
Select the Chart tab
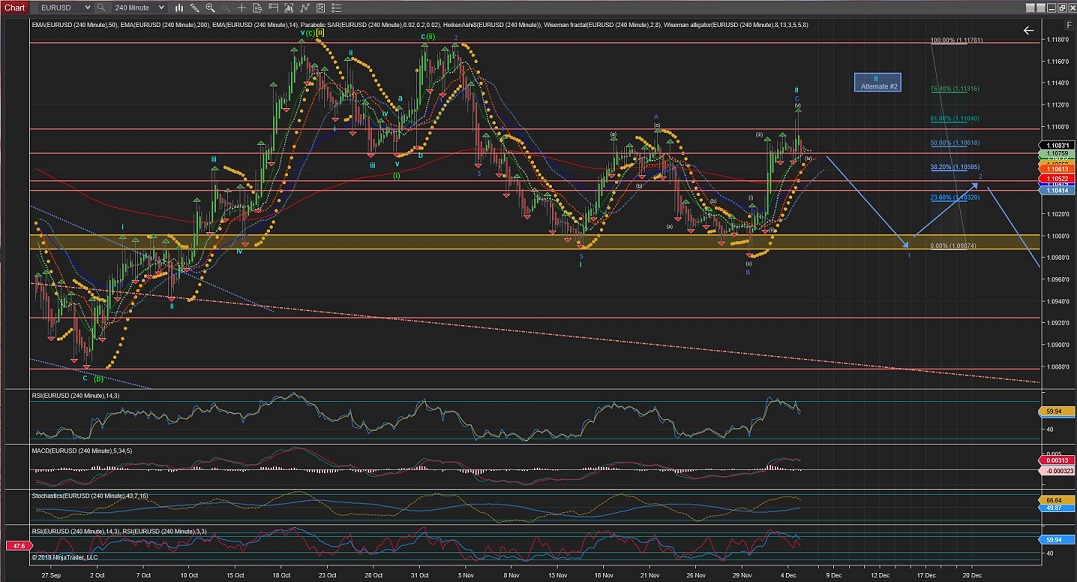pyautogui.click(x=14, y=8)
